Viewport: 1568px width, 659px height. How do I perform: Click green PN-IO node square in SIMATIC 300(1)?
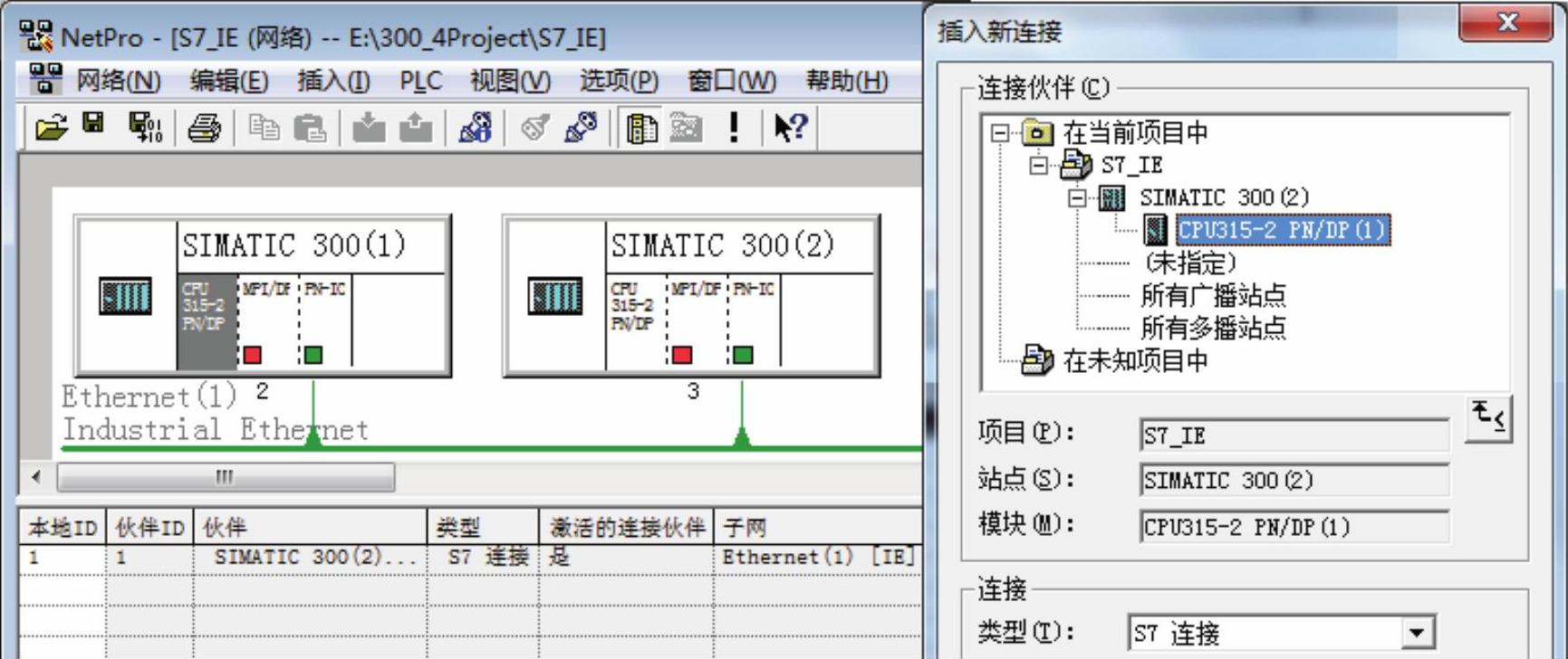[313, 355]
